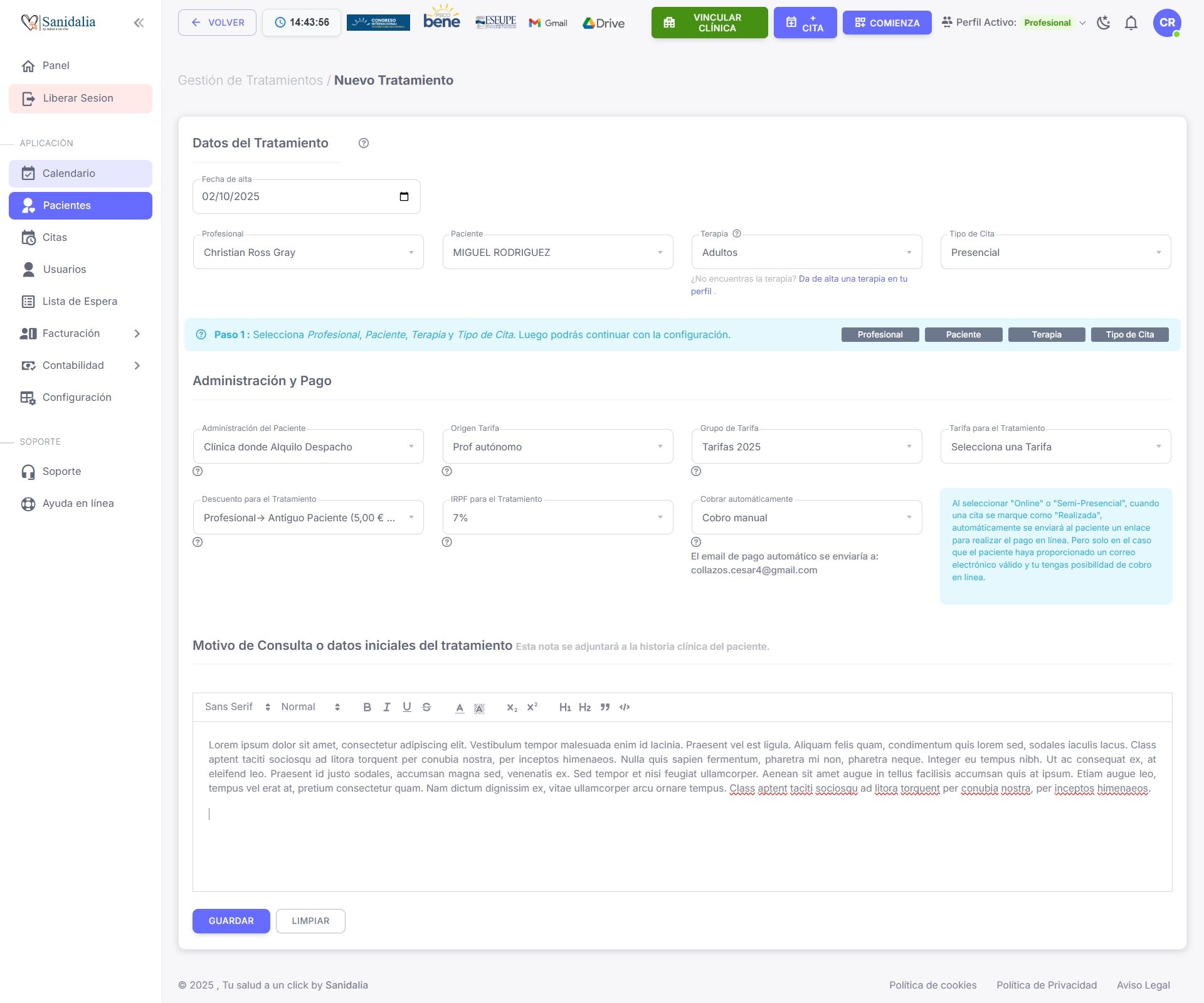
Task: Click the bold formatting icon
Action: point(367,707)
